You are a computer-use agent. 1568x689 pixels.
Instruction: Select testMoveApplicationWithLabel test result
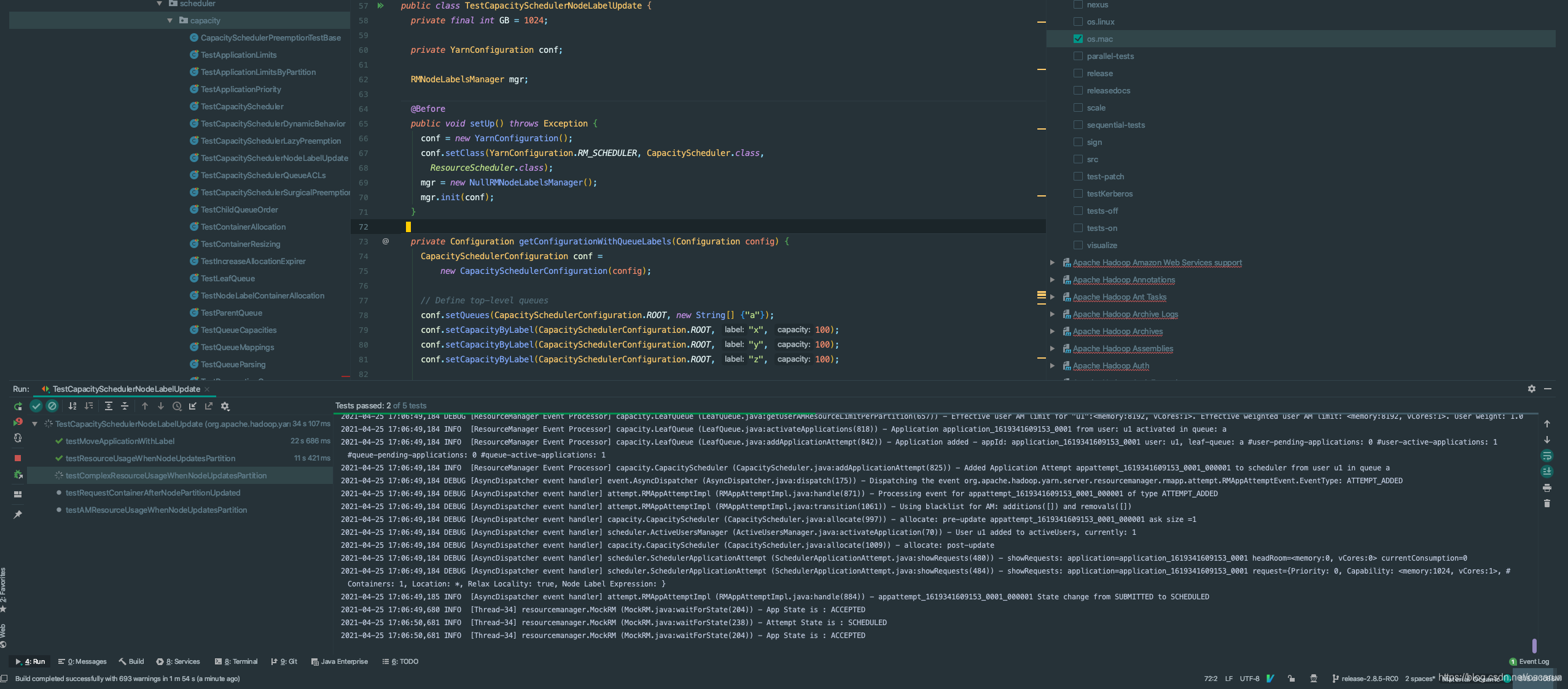tap(120, 441)
